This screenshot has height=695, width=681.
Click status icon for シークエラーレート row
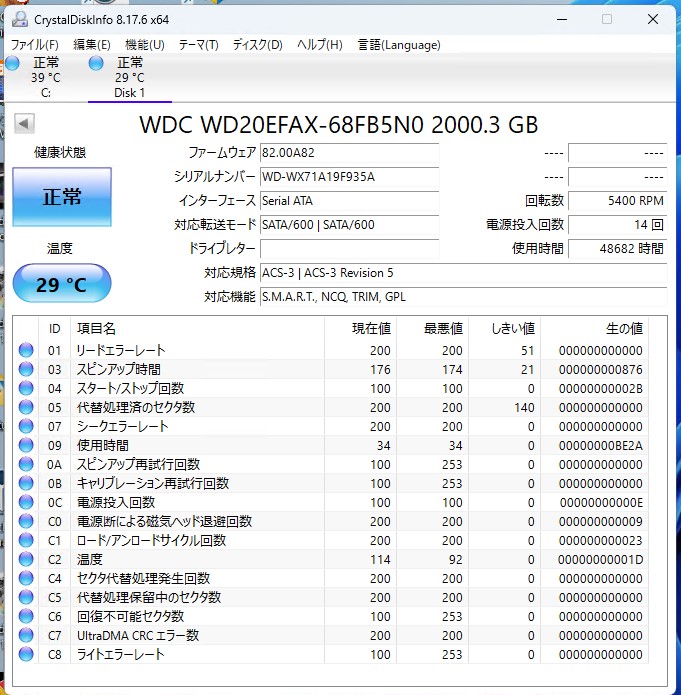click(x=26, y=426)
